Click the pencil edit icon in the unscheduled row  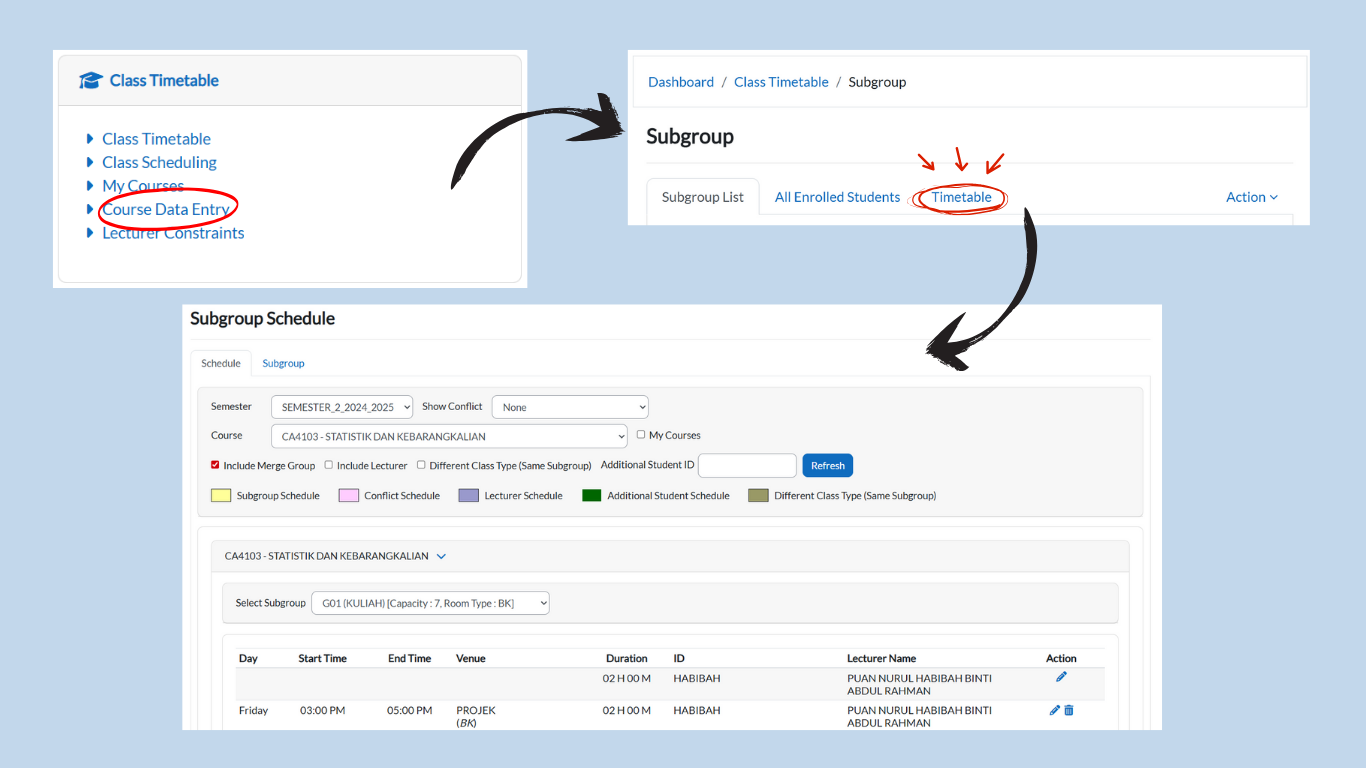pyautogui.click(x=1061, y=677)
